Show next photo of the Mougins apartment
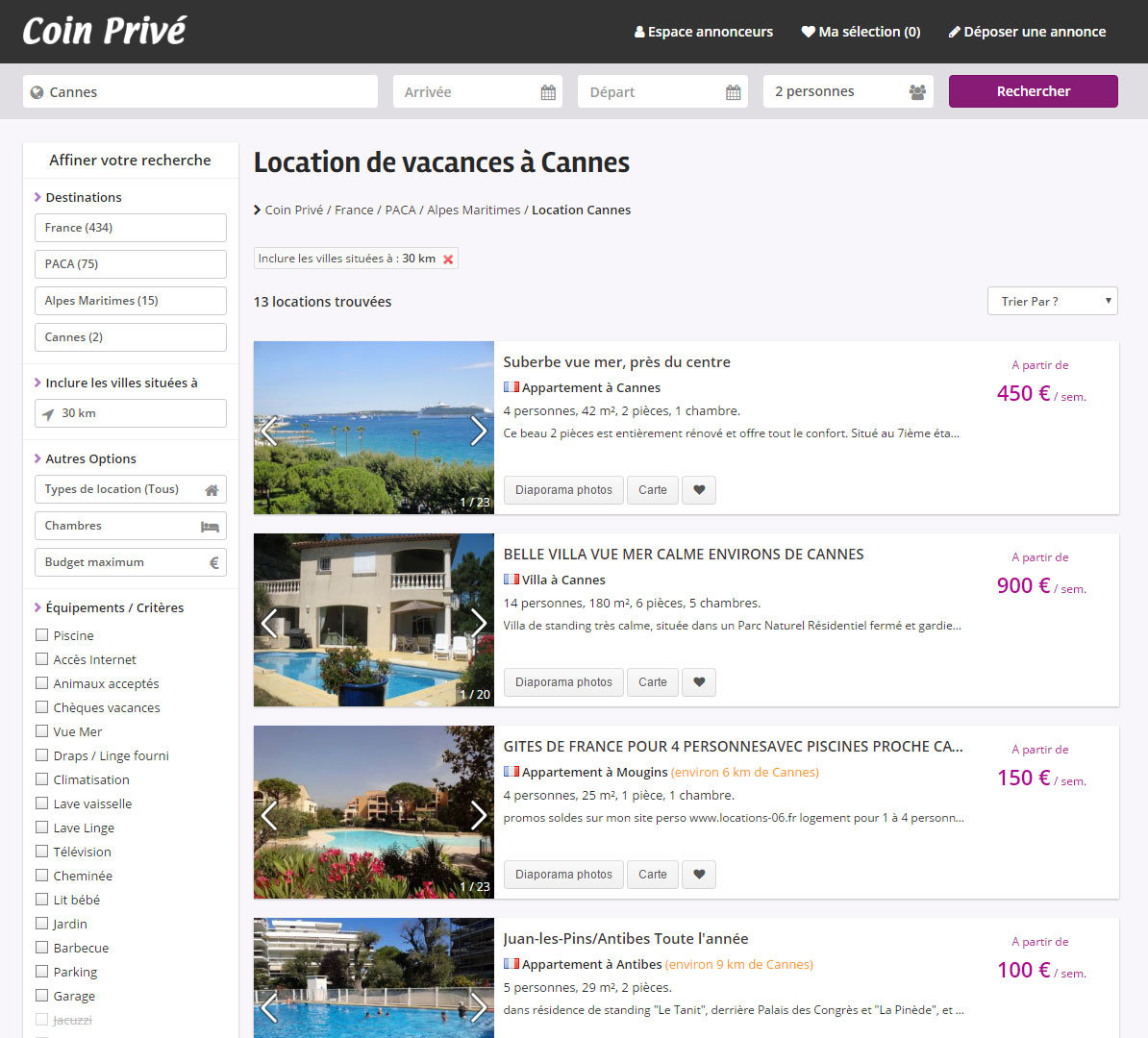Screen dimensions: 1148x1038 click(x=478, y=815)
